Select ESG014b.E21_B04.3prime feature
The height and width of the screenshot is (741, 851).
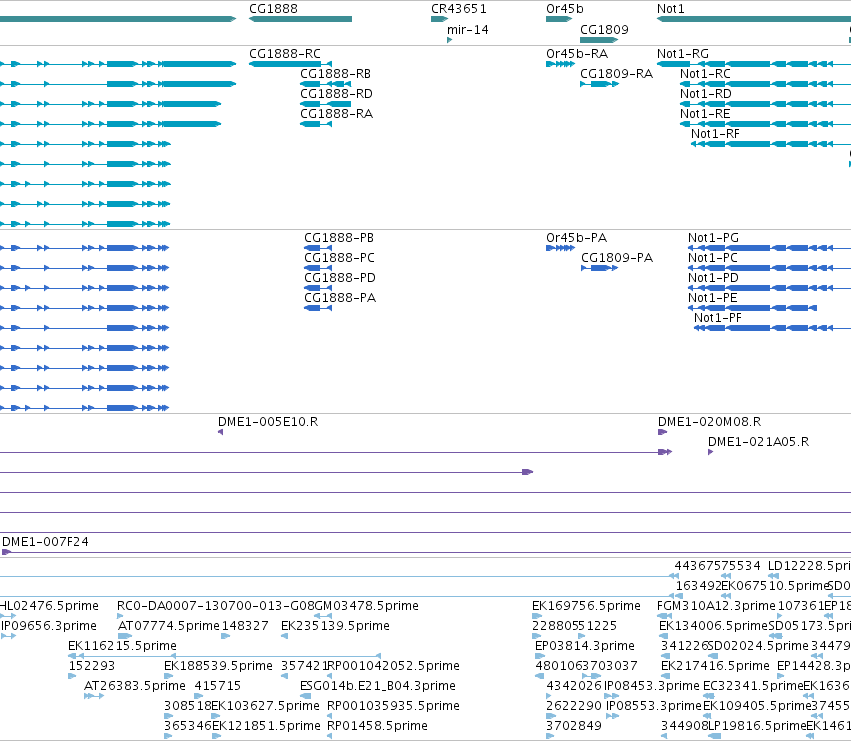coord(306,696)
